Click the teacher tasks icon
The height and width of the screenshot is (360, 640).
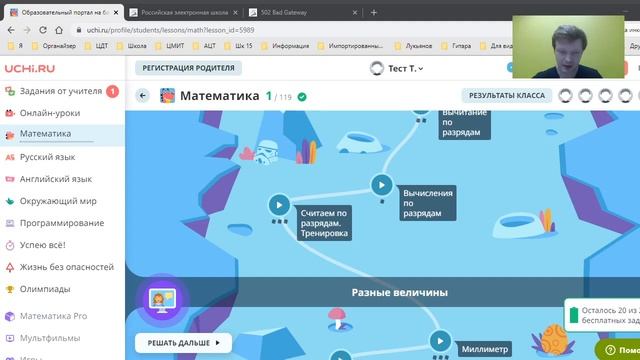point(10,91)
